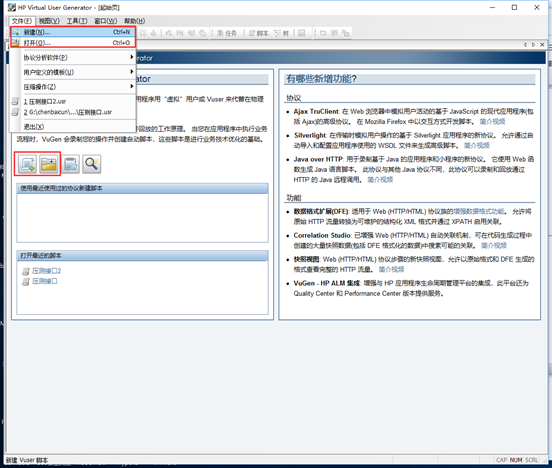Click the toolbar icon right of 树

click(x=302, y=33)
